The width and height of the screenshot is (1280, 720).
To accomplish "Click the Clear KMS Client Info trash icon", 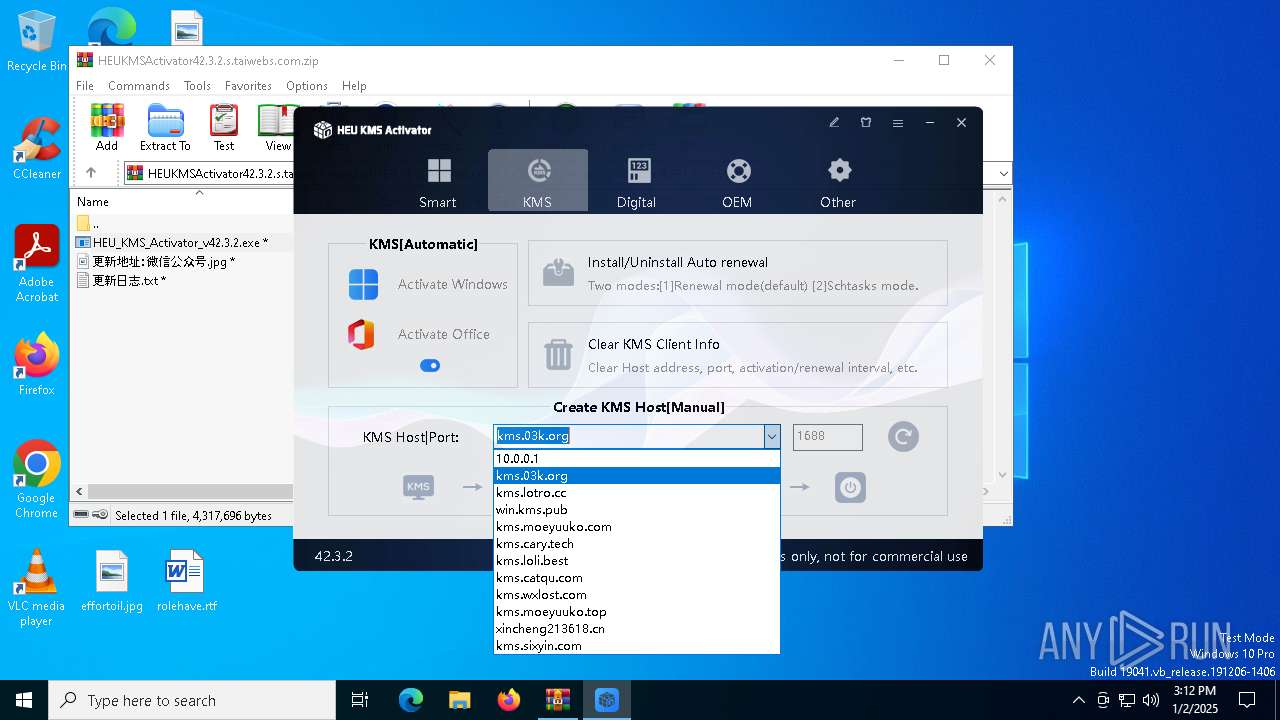I will pyautogui.click(x=558, y=355).
